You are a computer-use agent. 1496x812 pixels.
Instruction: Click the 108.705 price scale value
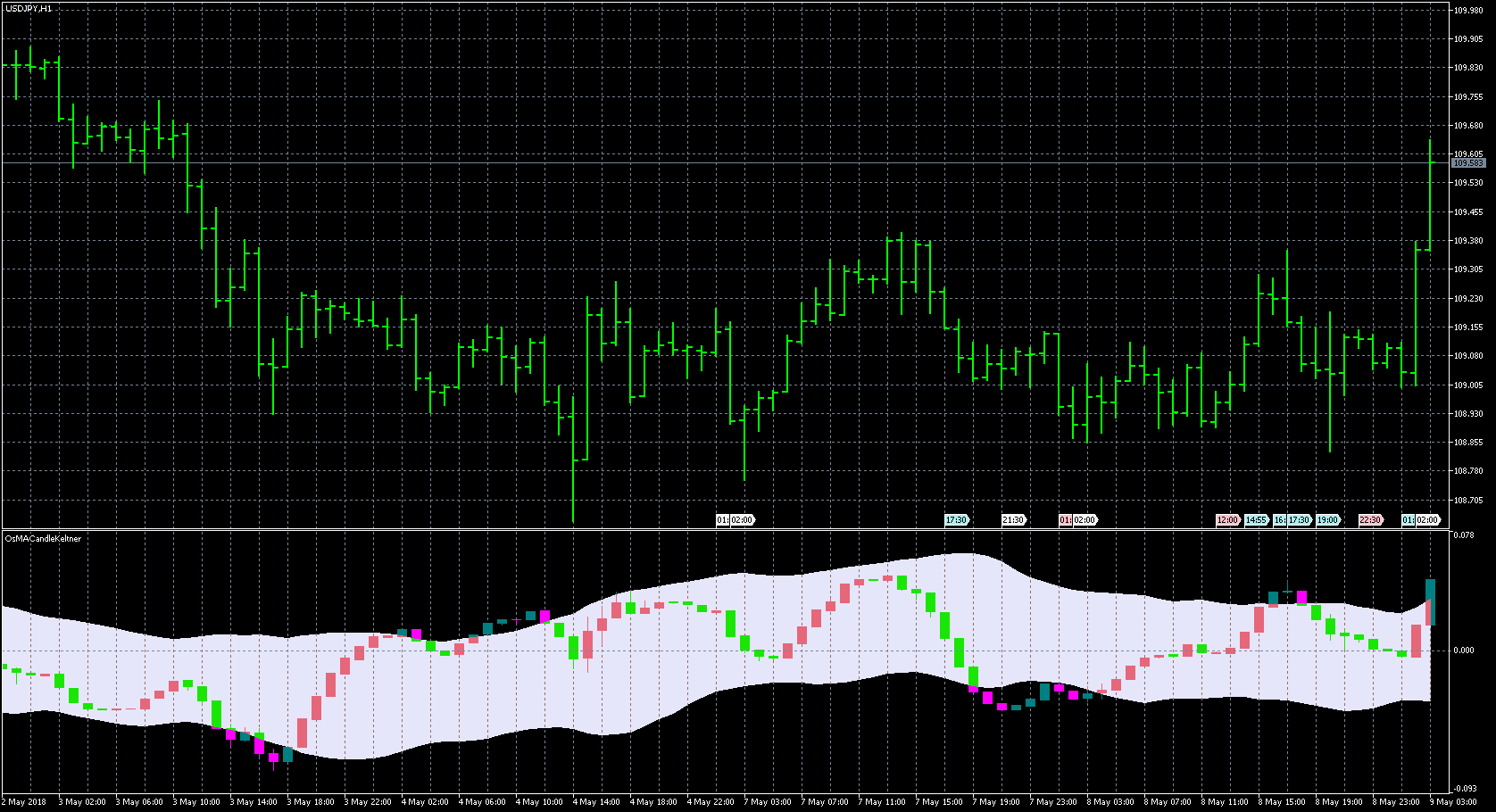click(x=1468, y=501)
